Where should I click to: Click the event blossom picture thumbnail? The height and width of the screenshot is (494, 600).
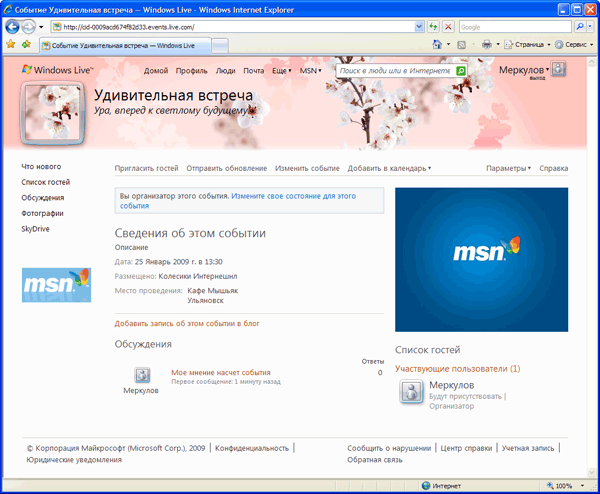(x=52, y=113)
